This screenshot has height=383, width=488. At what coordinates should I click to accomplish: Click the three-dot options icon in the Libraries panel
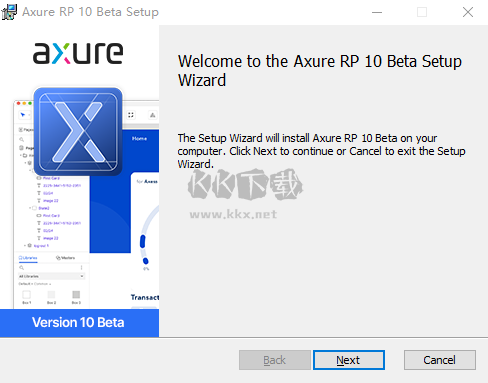tap(81, 268)
